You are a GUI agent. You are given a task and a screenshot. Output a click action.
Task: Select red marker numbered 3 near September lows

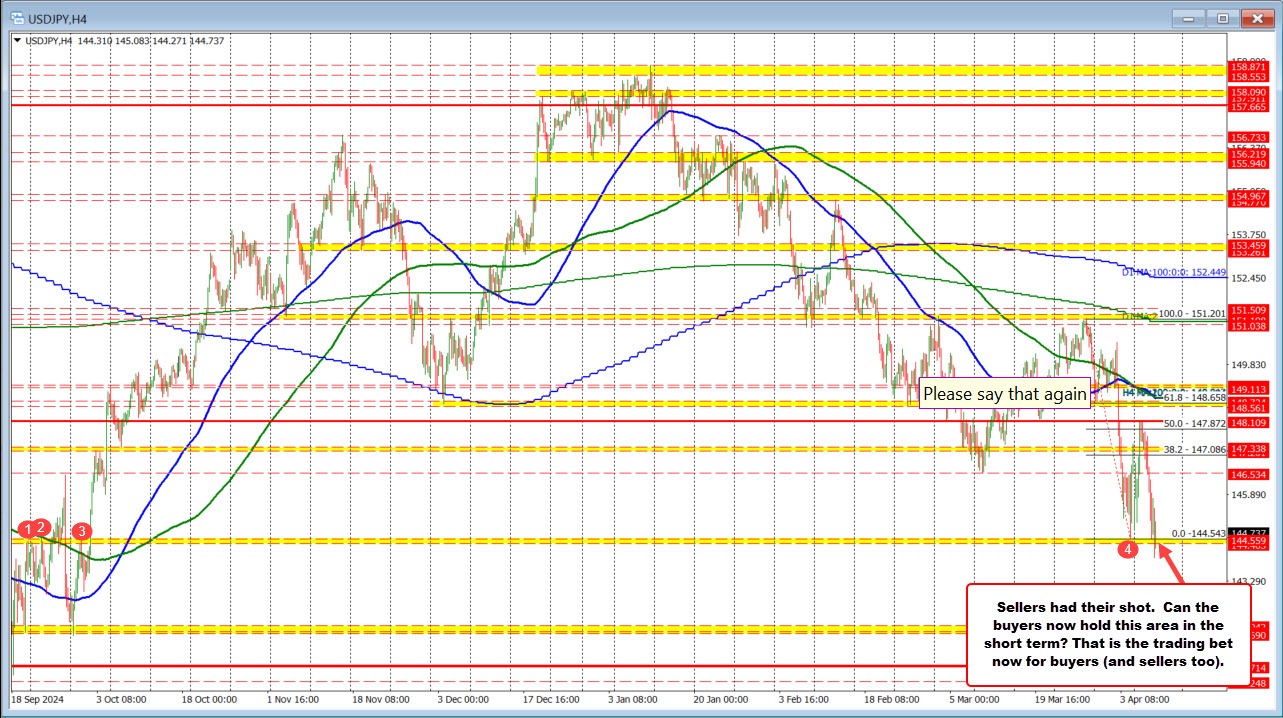[82, 531]
